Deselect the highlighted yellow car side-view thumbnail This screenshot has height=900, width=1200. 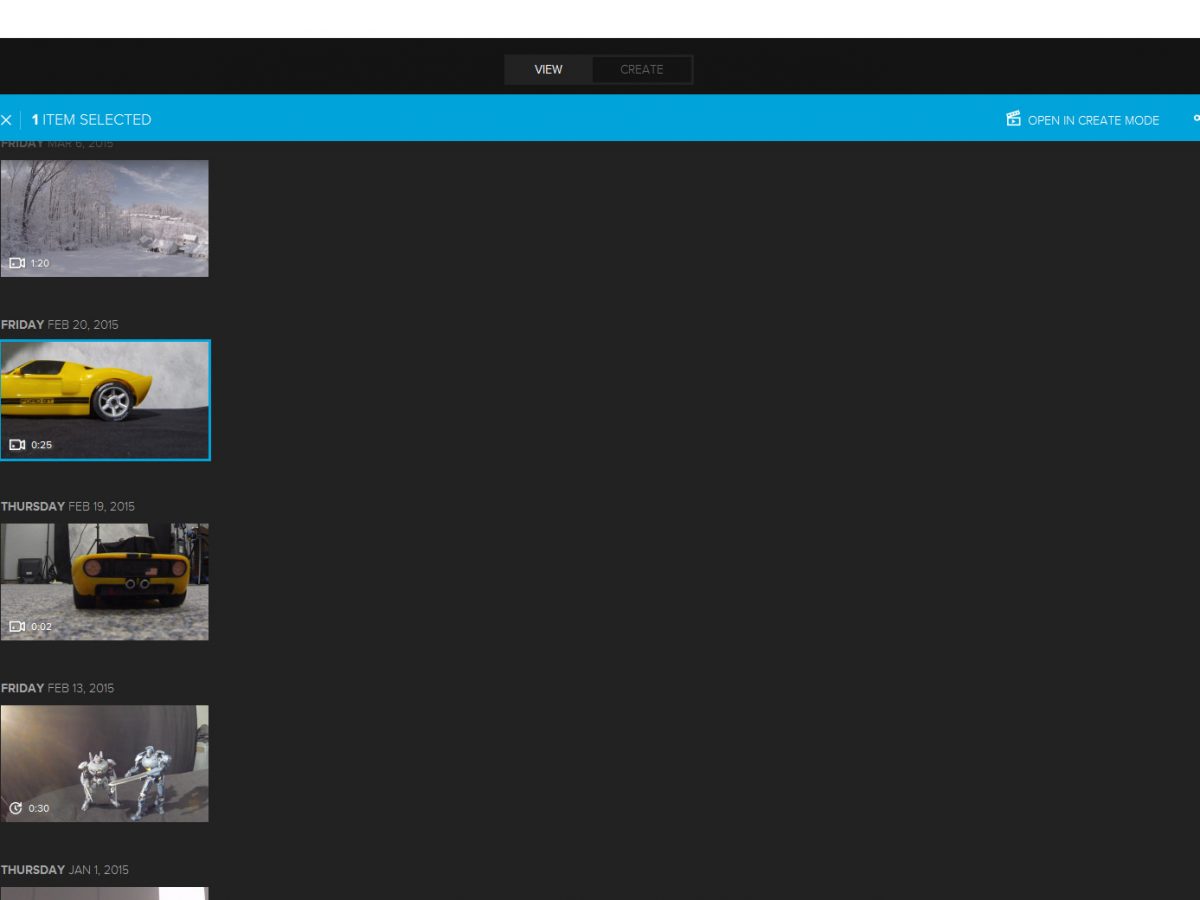pos(104,400)
